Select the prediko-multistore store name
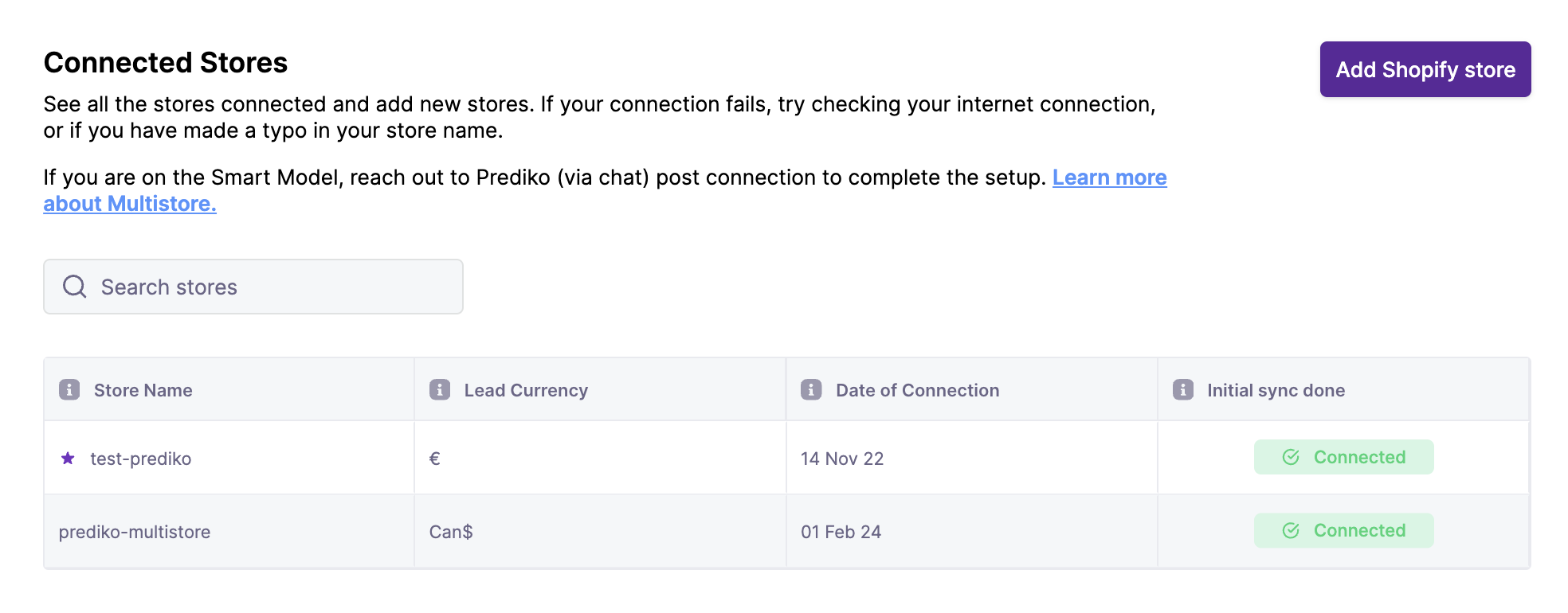 click(135, 533)
